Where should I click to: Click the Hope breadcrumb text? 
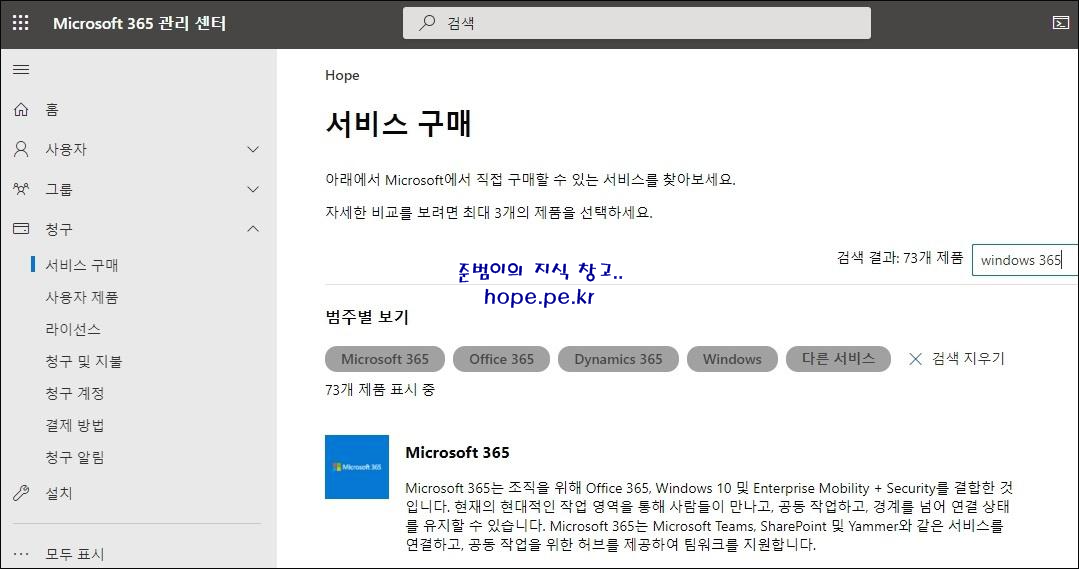[x=342, y=75]
